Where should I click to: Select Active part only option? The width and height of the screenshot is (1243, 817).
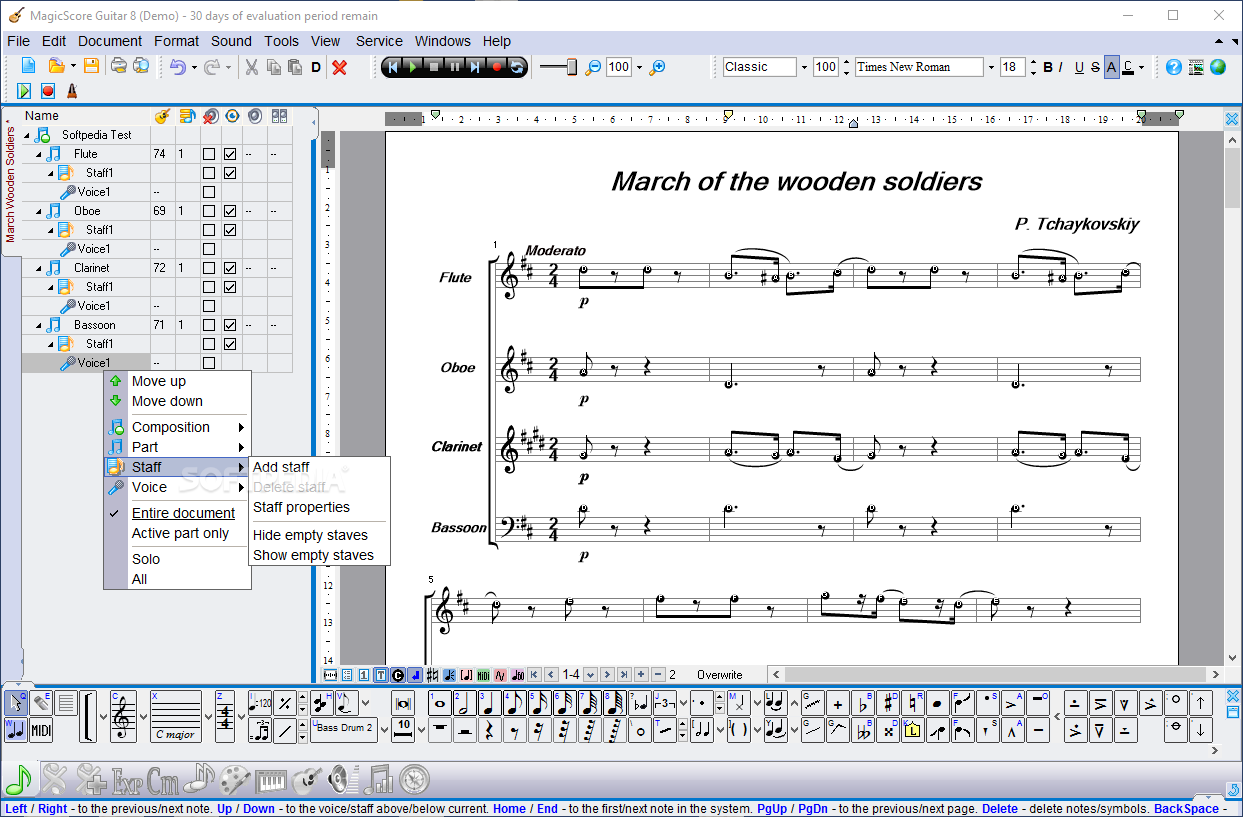(180, 533)
